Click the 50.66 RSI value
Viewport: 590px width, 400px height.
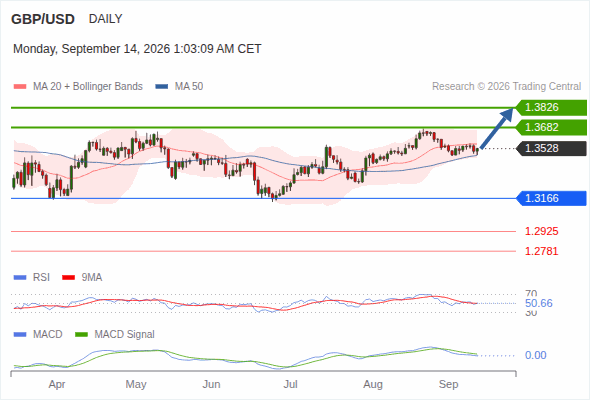click(x=538, y=303)
